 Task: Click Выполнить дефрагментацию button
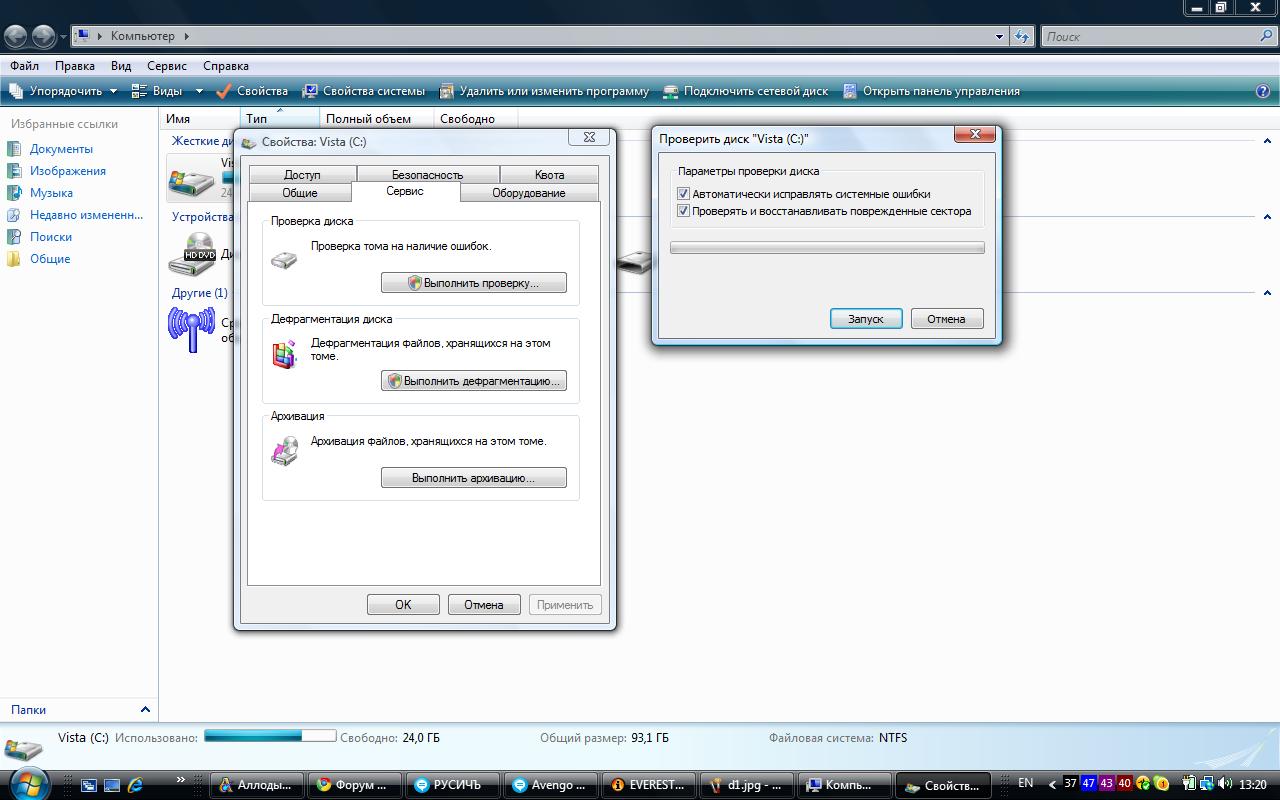474,381
